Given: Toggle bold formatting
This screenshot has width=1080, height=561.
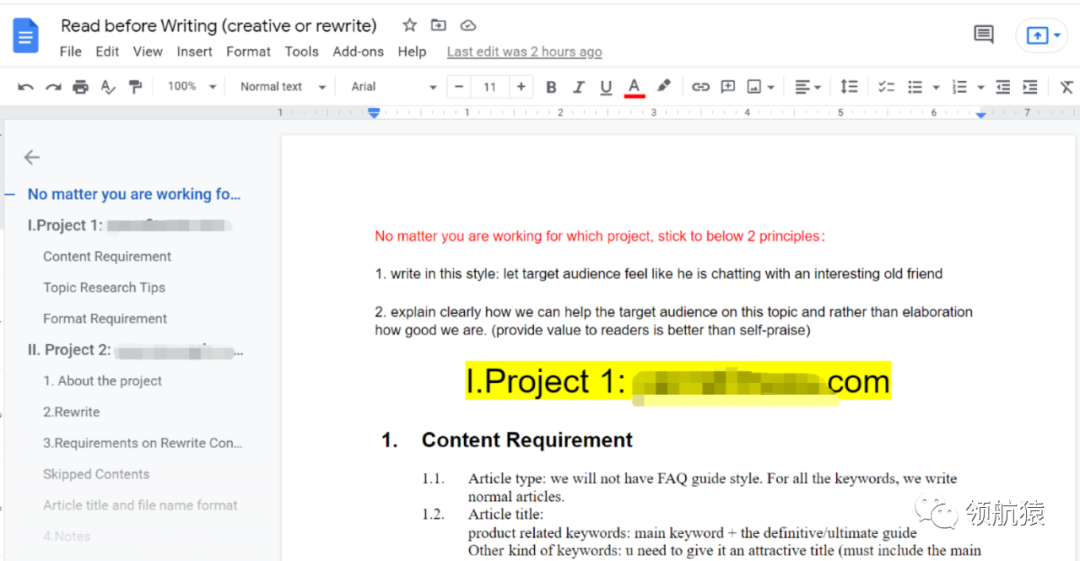Looking at the screenshot, I should pos(551,87).
